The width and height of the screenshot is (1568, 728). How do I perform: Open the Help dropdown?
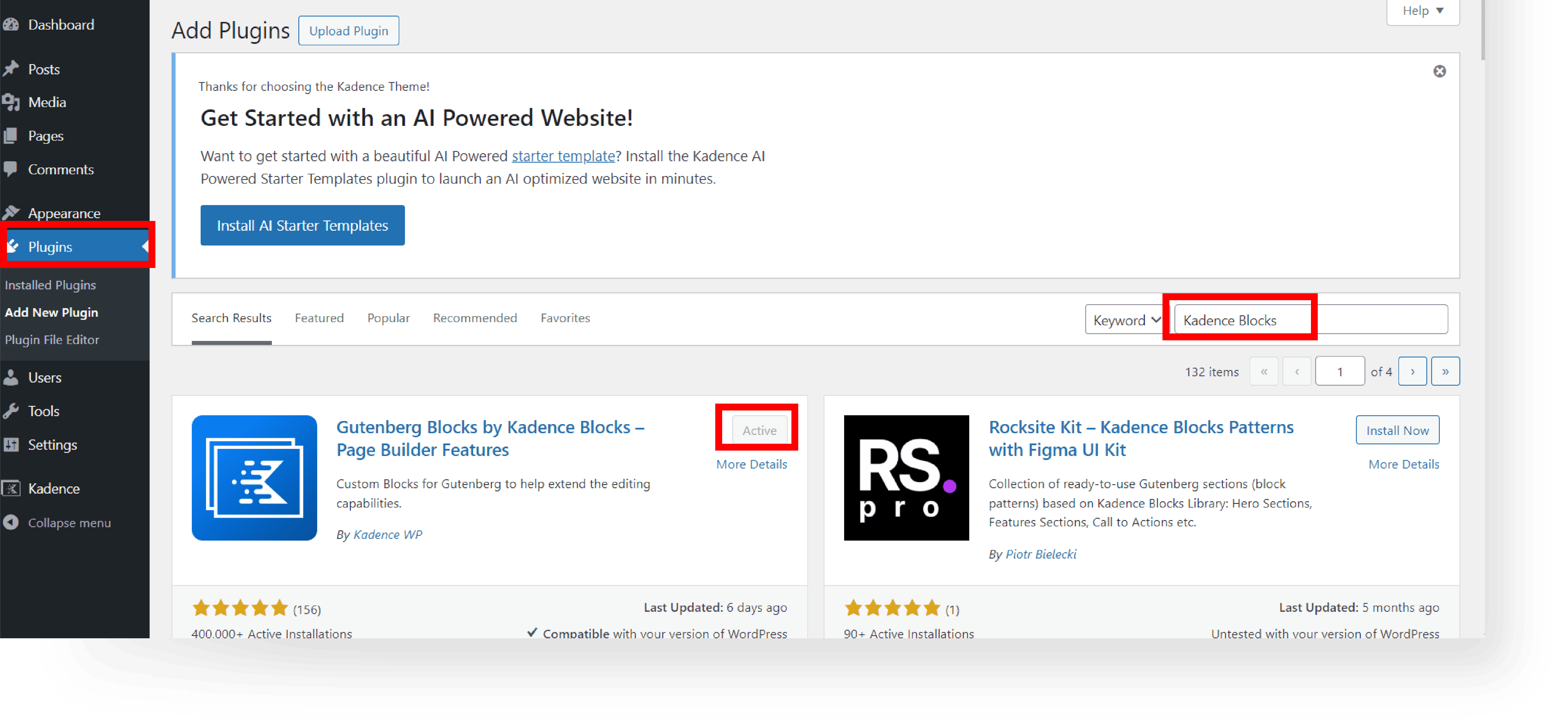(x=1423, y=10)
